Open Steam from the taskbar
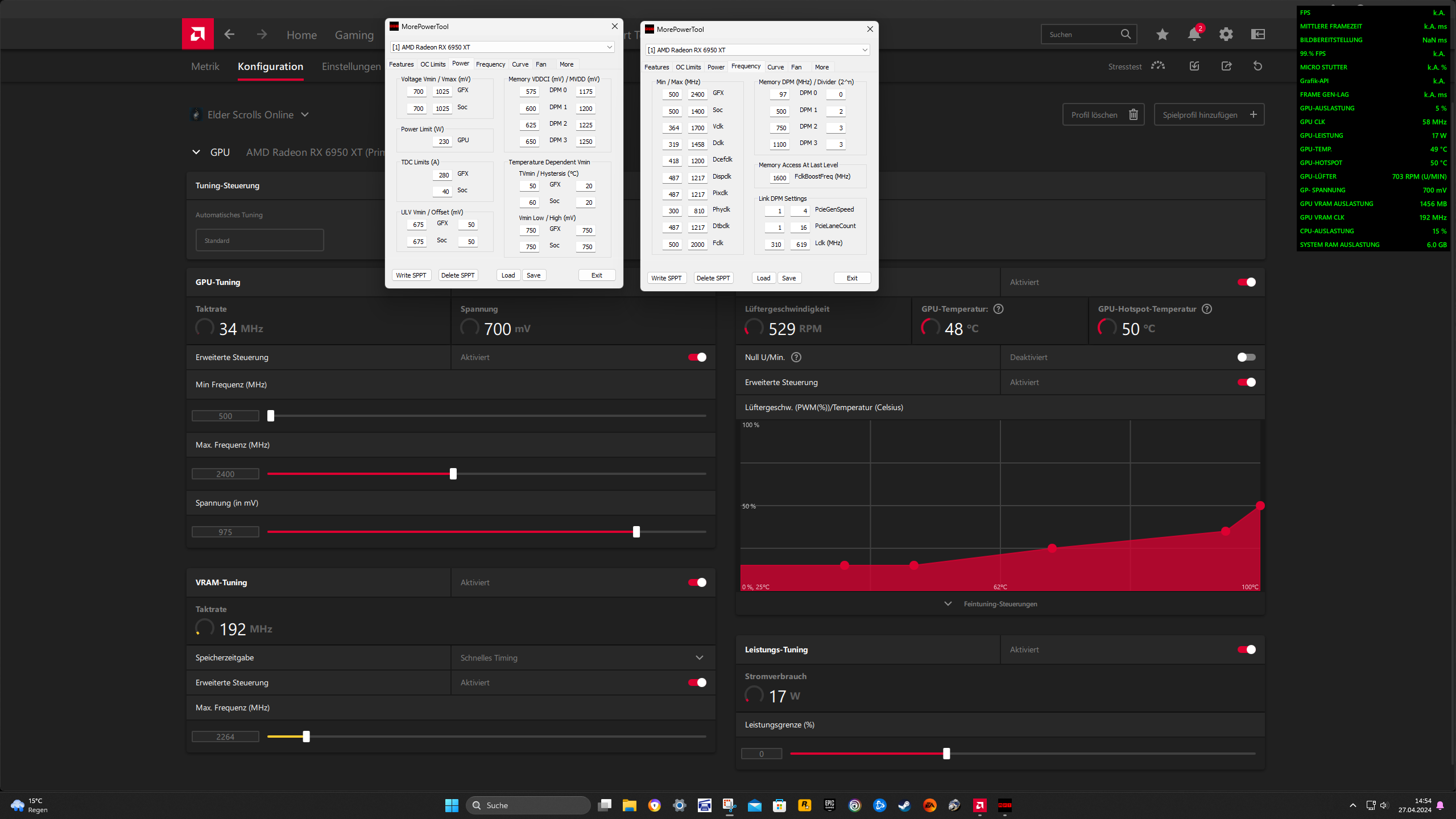 pos(904,805)
